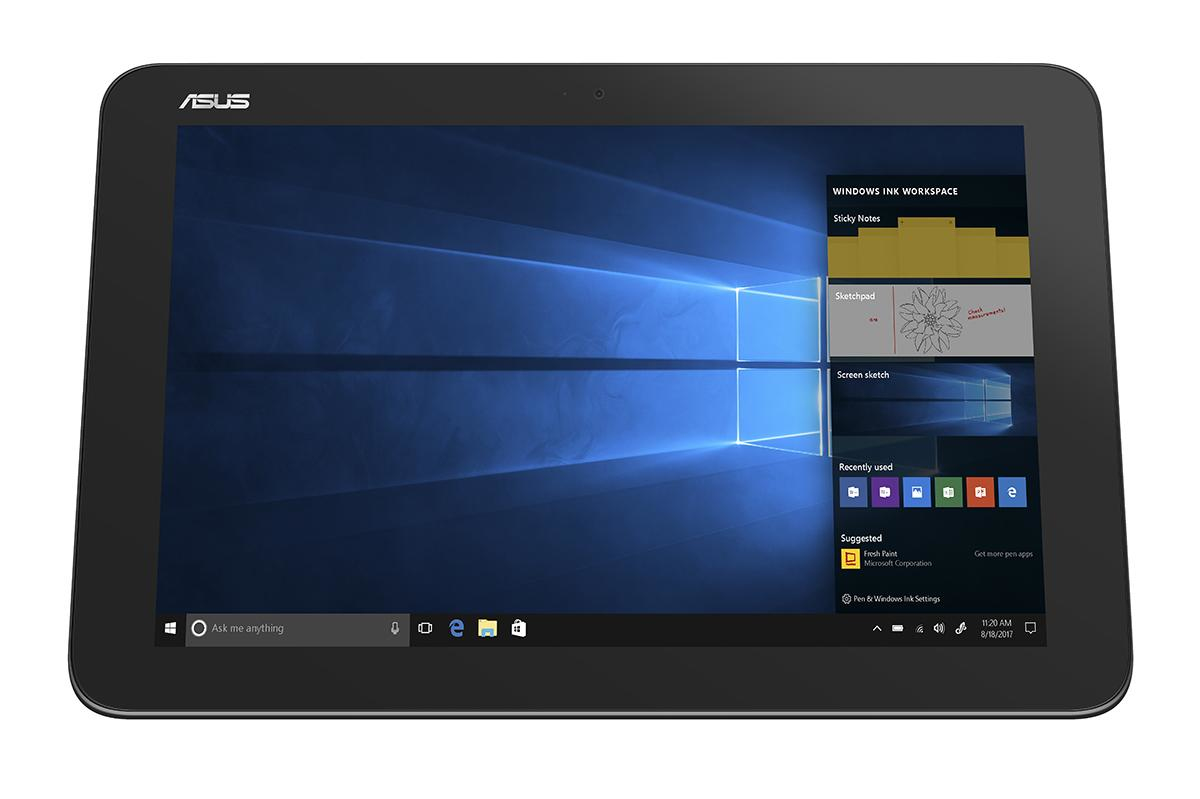
Task: Click the Fresh Paint suggested app name
Action: (x=881, y=554)
